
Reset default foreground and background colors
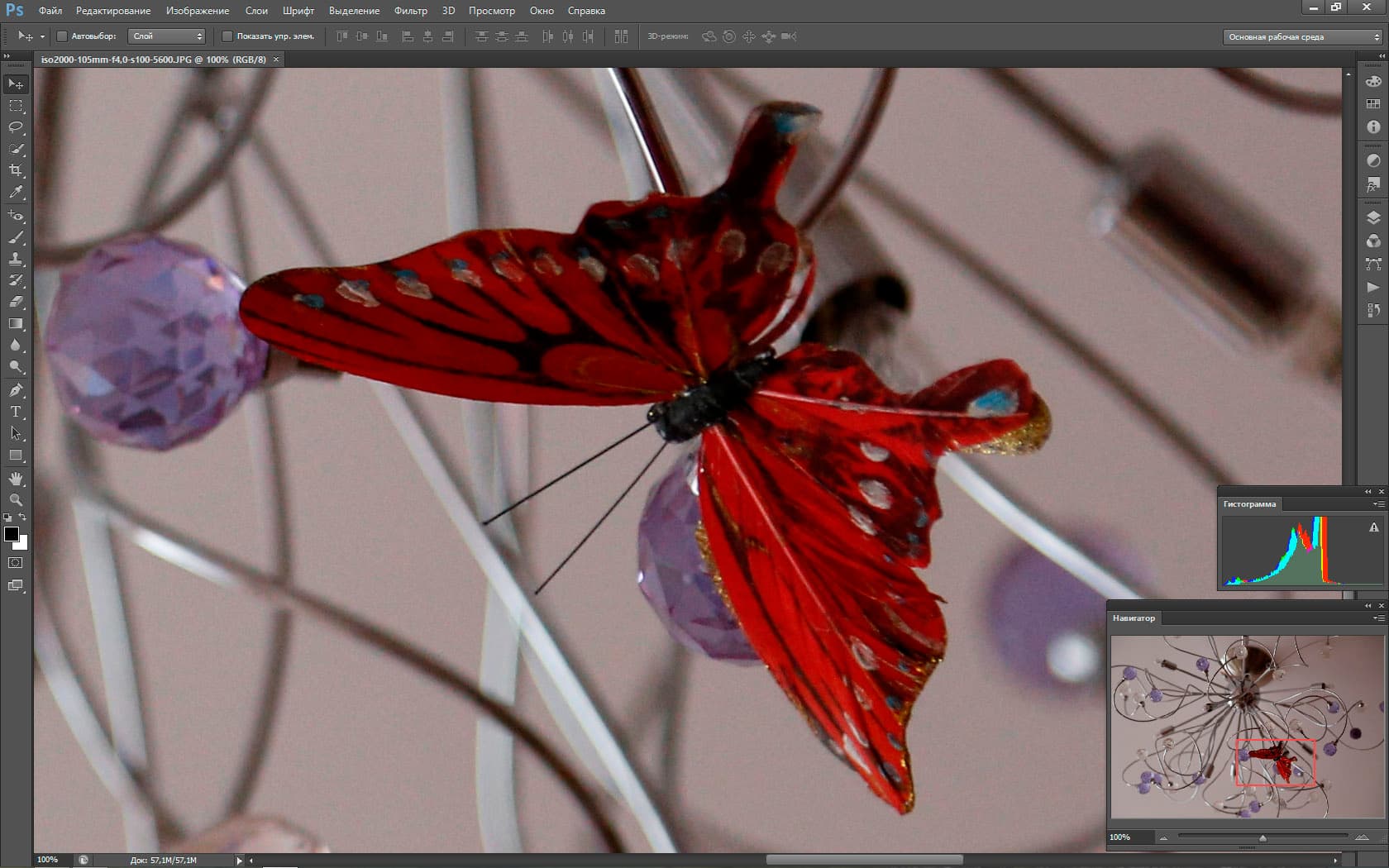click(7, 517)
